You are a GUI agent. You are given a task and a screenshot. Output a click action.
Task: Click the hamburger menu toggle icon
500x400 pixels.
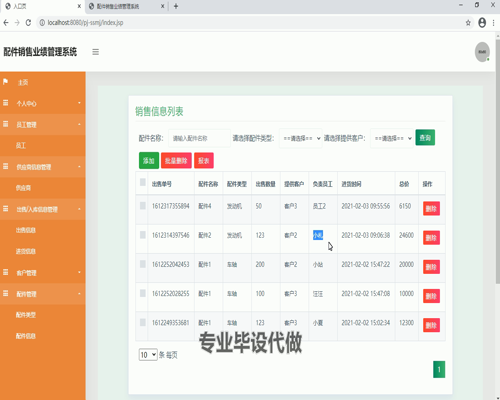click(x=96, y=52)
